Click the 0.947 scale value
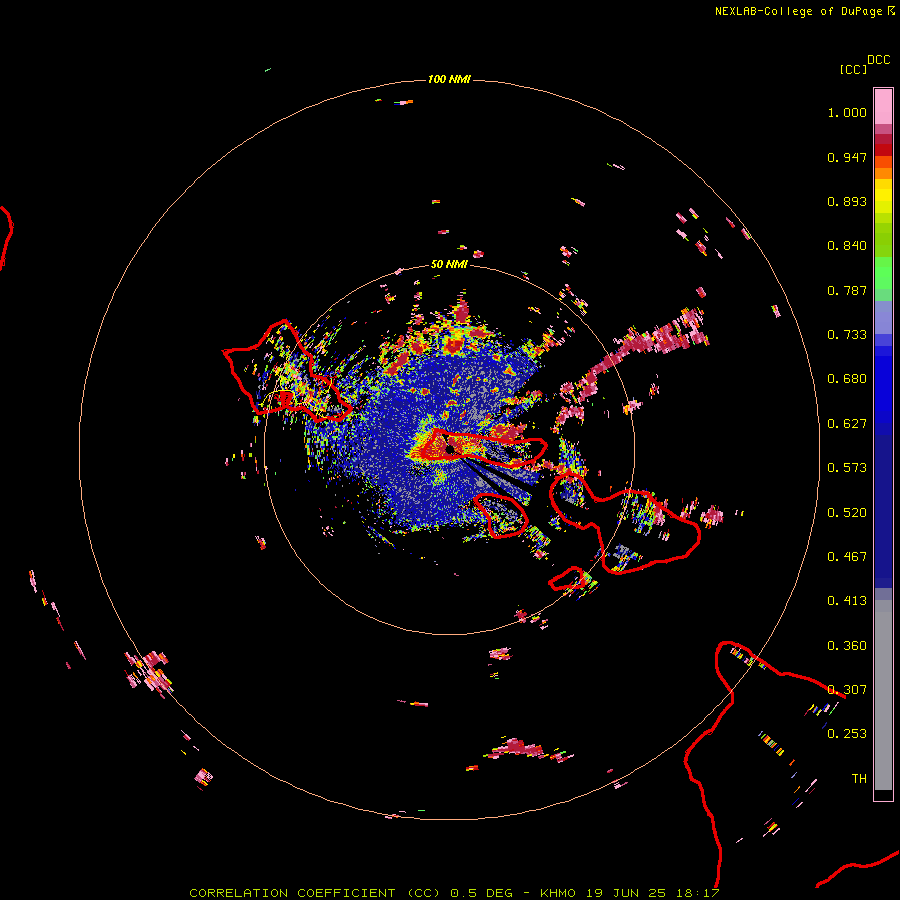900x900 pixels. tap(847, 157)
